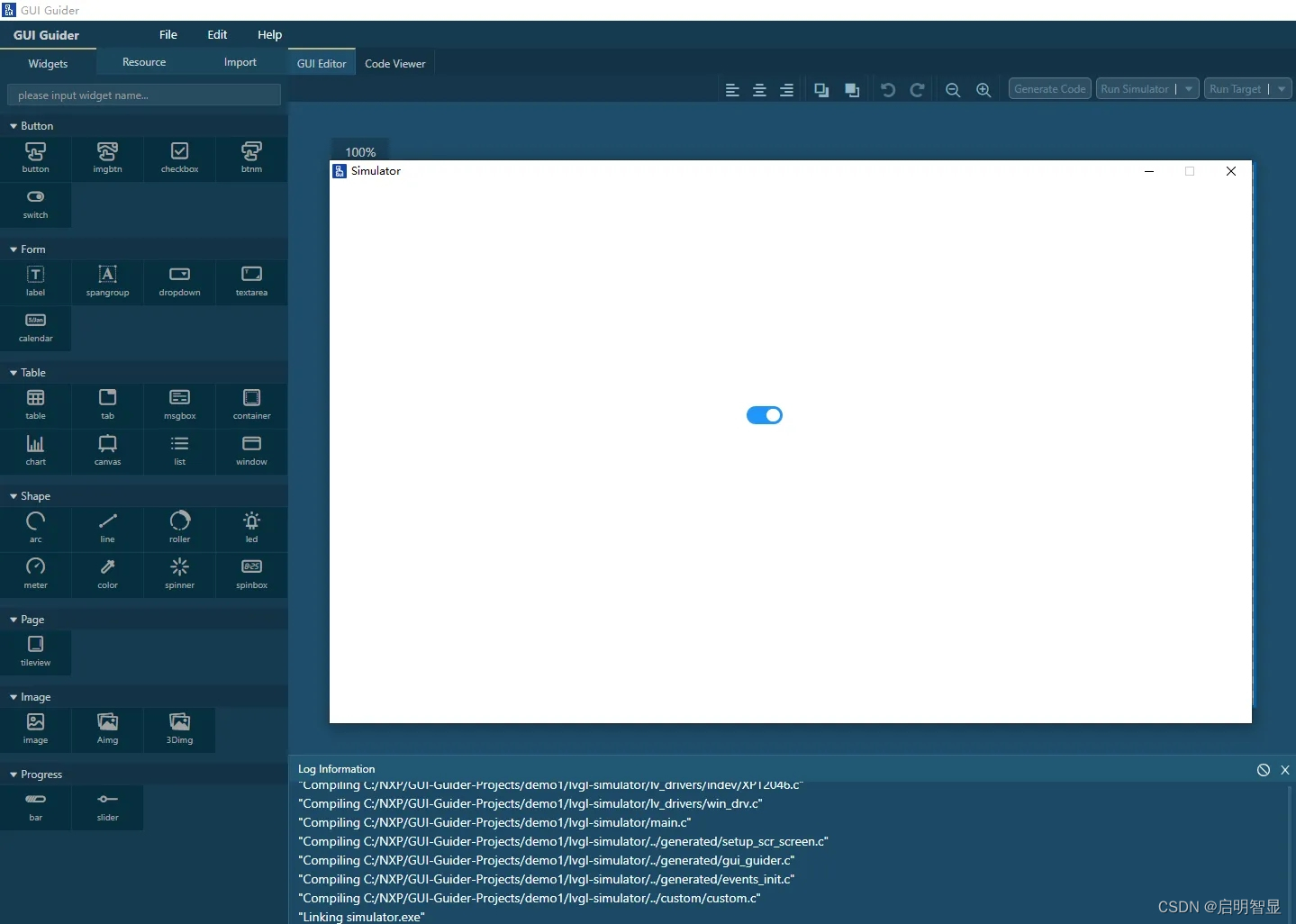Open the File menu

168,34
